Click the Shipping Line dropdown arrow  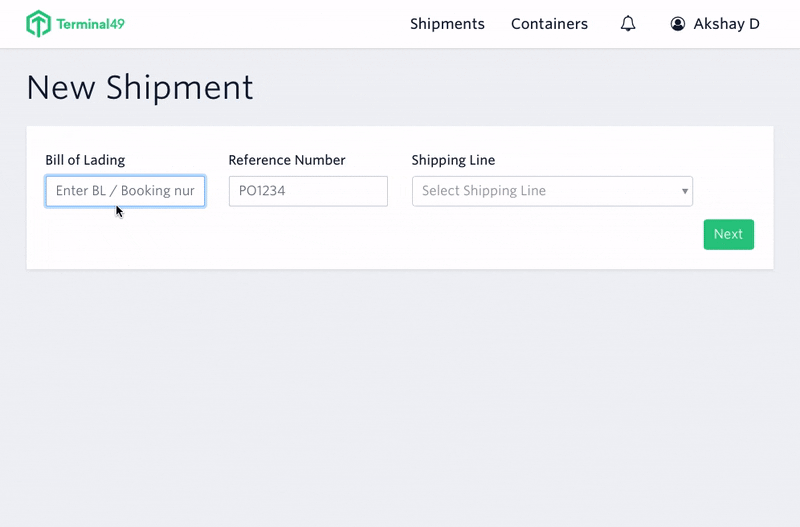pos(684,191)
